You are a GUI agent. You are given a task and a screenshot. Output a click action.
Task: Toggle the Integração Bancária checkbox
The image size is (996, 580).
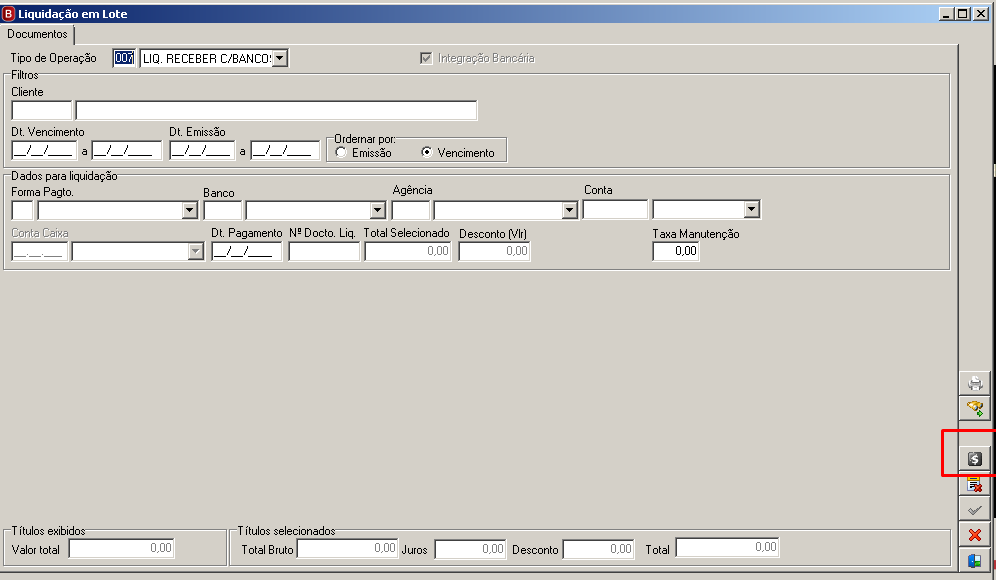point(426,58)
